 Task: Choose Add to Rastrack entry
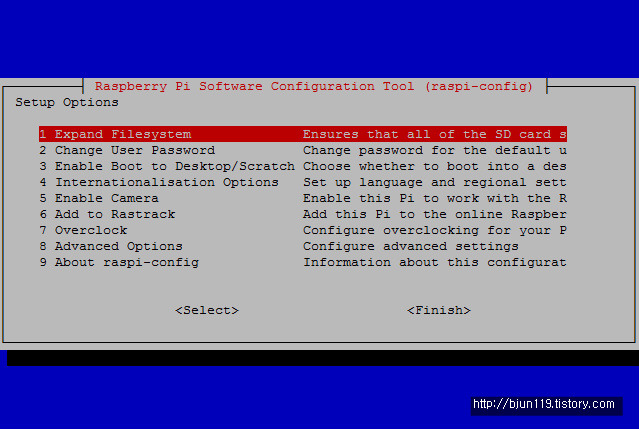[x=303, y=214]
